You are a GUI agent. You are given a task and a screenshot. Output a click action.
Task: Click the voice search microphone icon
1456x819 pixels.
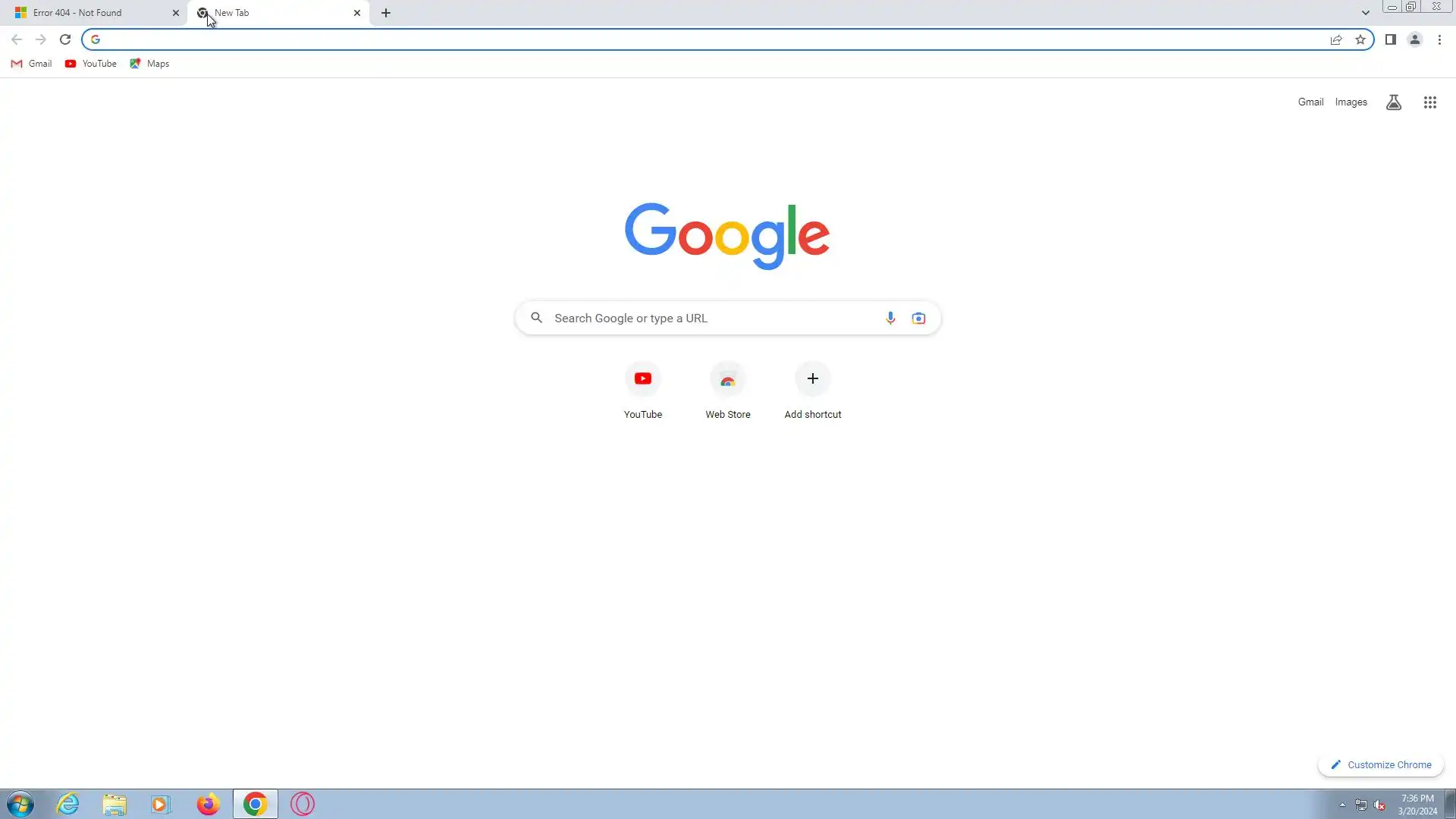coord(890,318)
